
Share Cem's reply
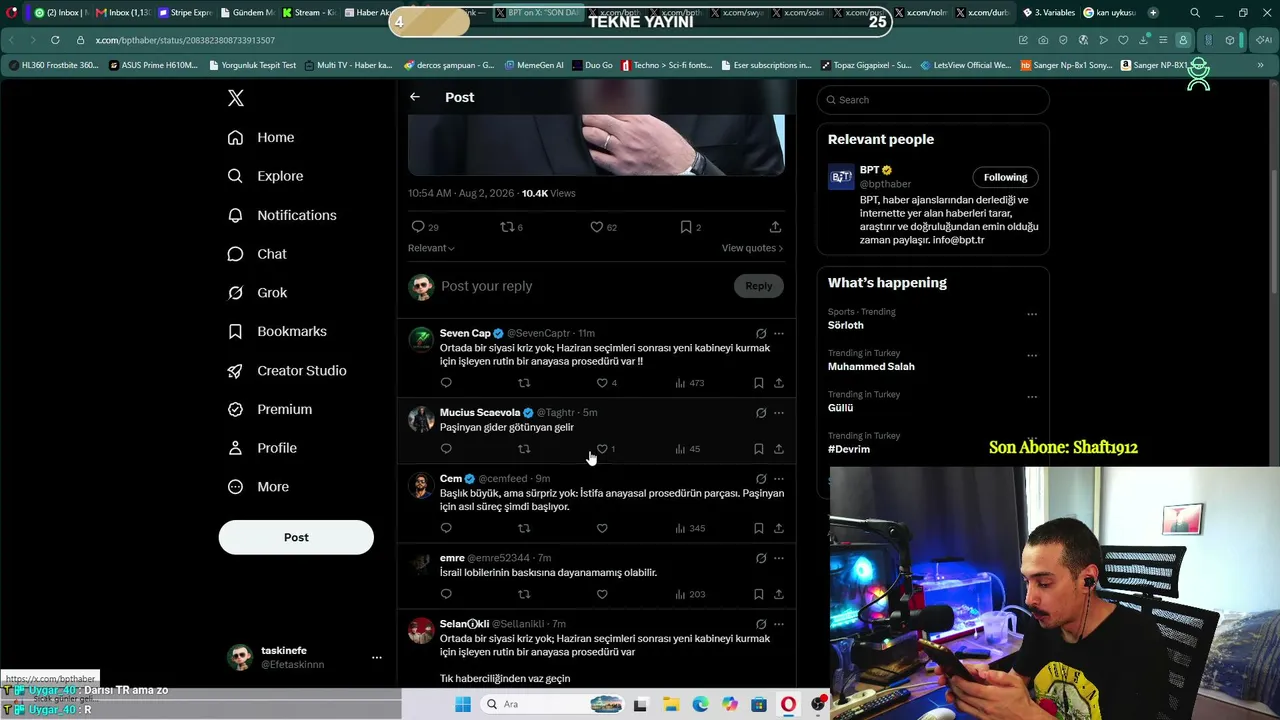coord(779,528)
